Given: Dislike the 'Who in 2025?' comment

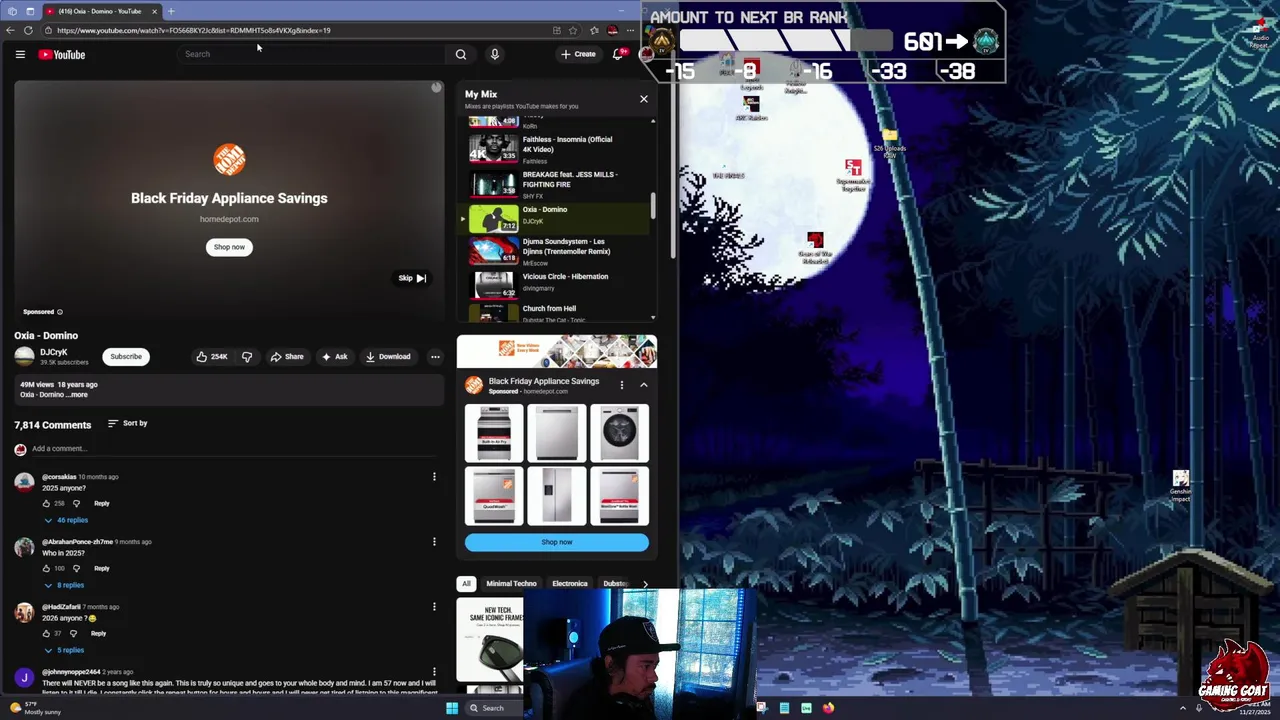Looking at the screenshot, I should click(76, 568).
